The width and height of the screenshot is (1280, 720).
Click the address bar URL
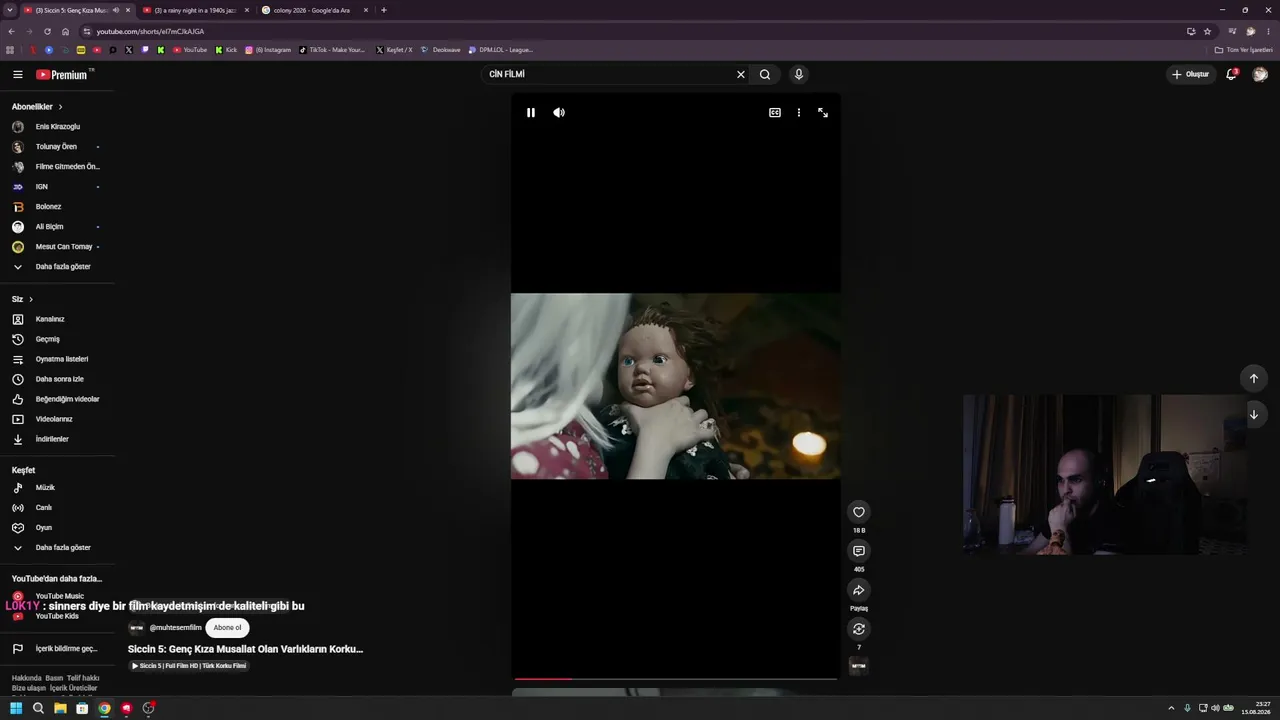tap(150, 31)
